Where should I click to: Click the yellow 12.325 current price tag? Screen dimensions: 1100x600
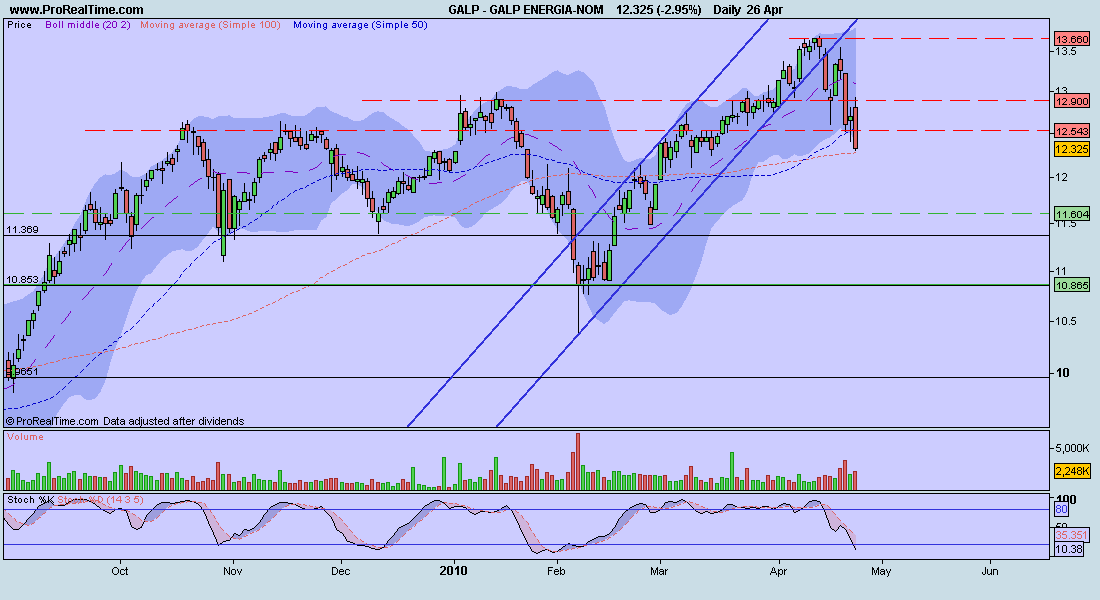pyautogui.click(x=1072, y=149)
